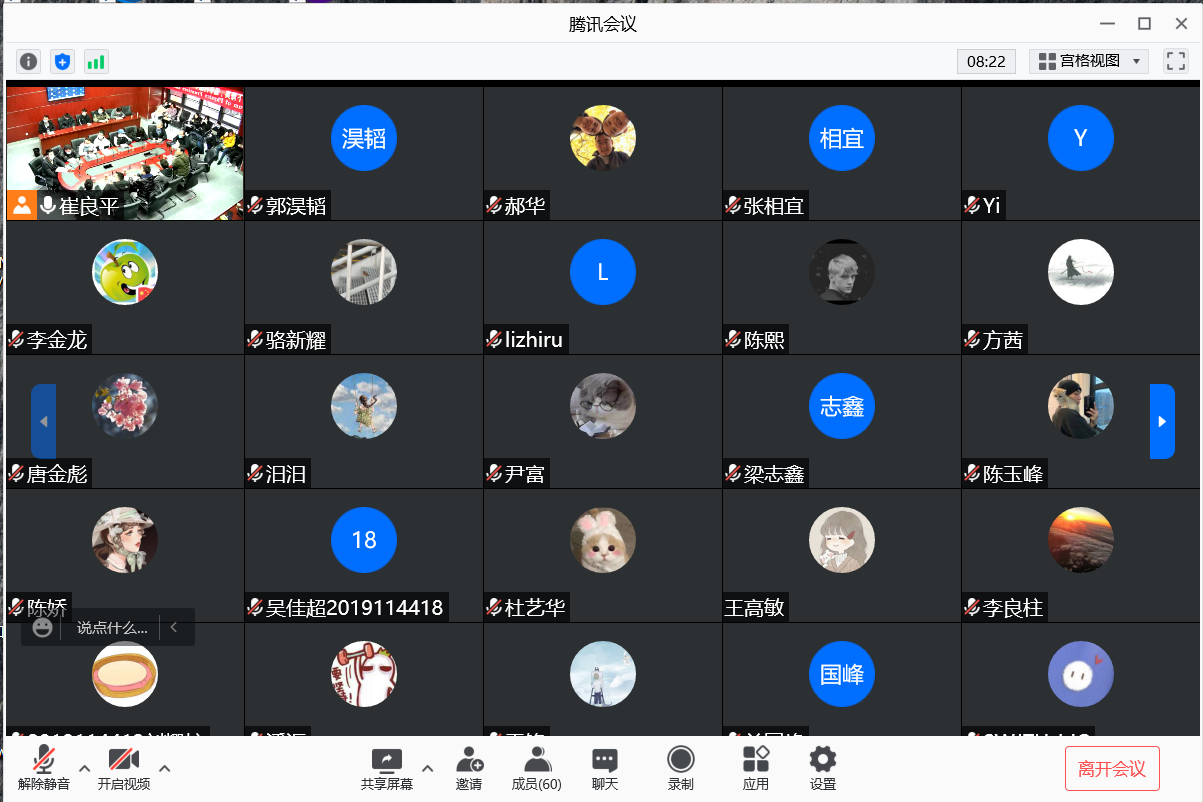This screenshot has height=802, width=1203.
Task: Open the Apps (应用) icon
Action: (x=756, y=768)
